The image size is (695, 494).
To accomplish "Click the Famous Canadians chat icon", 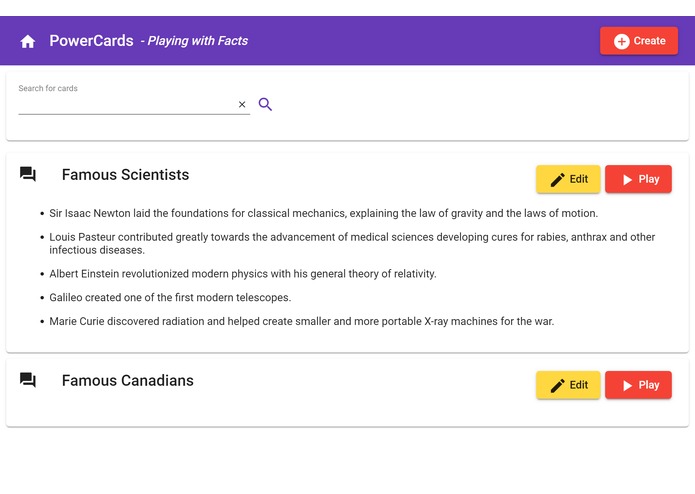I will (27, 380).
